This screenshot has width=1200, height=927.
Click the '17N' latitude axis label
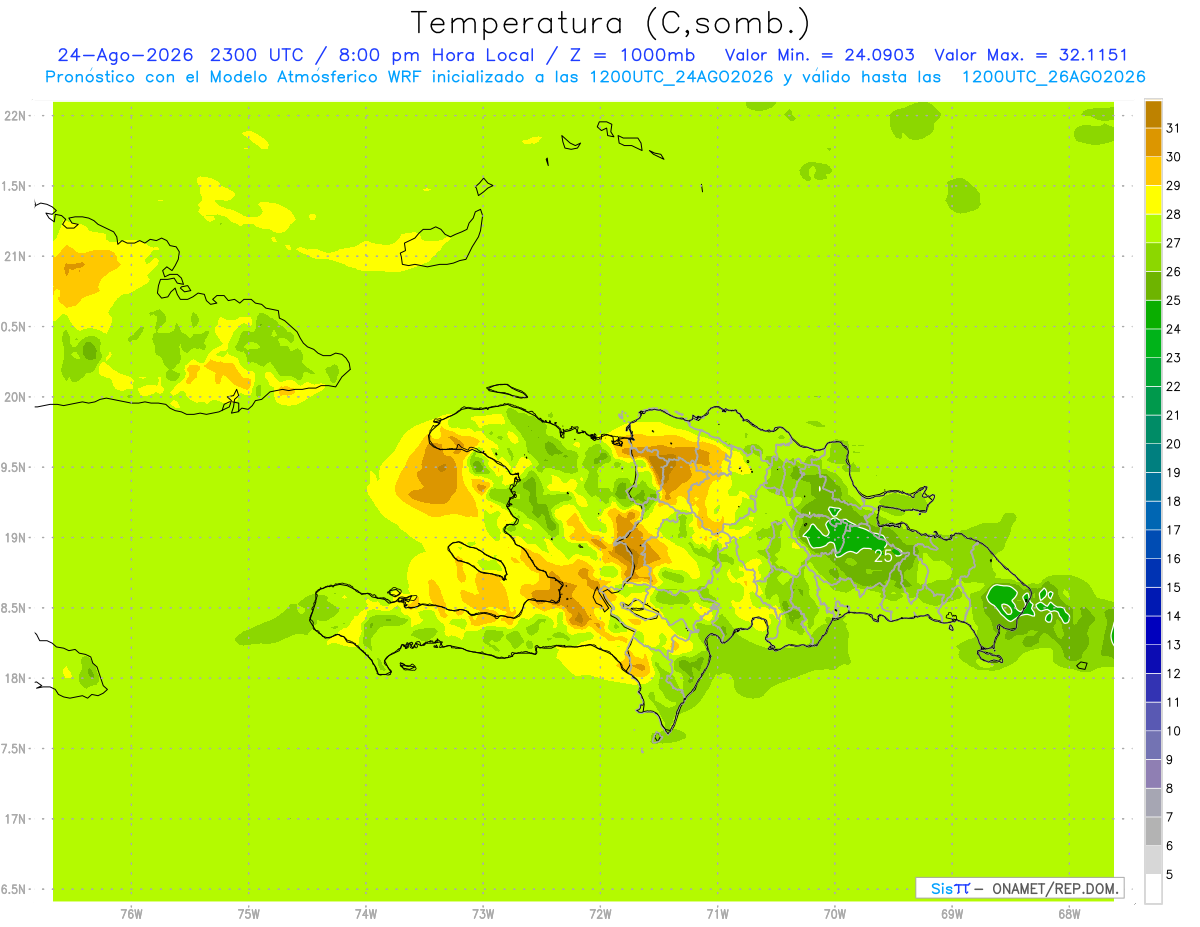[15, 819]
